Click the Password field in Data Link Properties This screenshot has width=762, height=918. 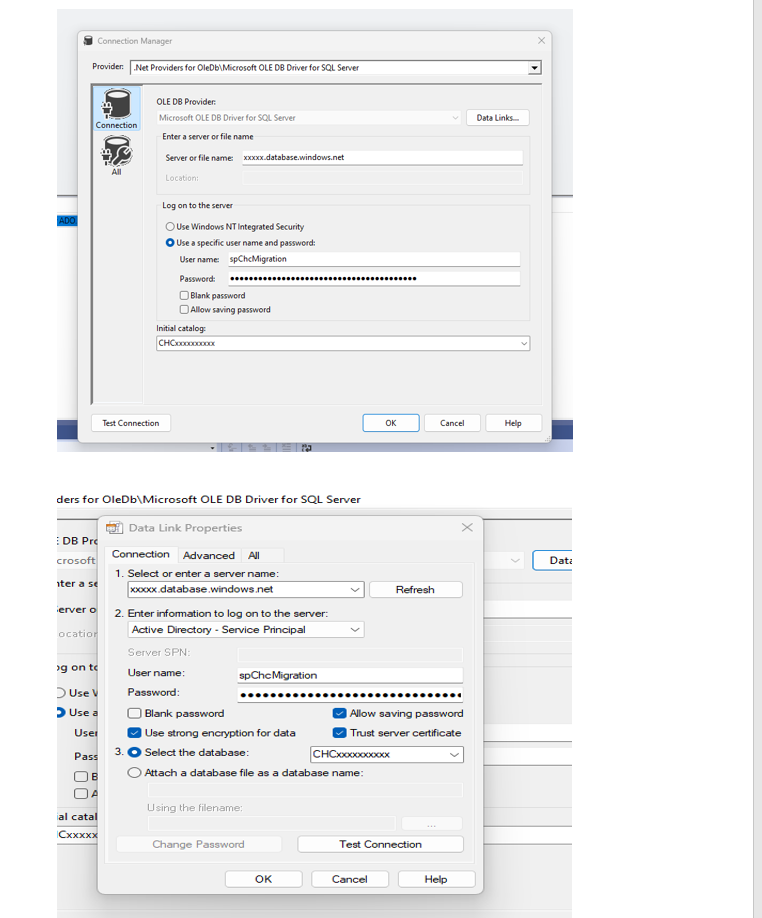(350, 695)
